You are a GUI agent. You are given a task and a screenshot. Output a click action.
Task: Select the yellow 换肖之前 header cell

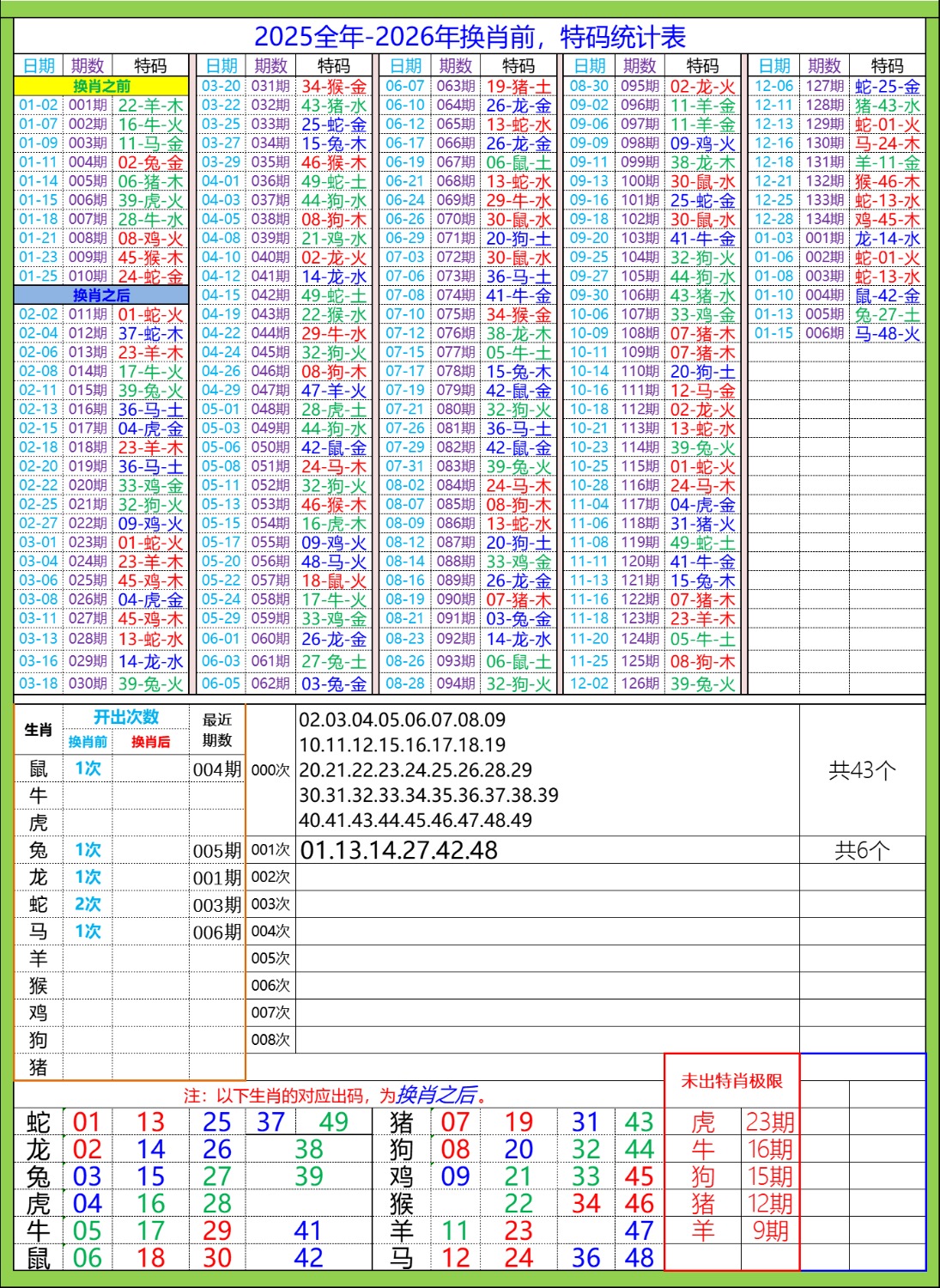(x=101, y=86)
